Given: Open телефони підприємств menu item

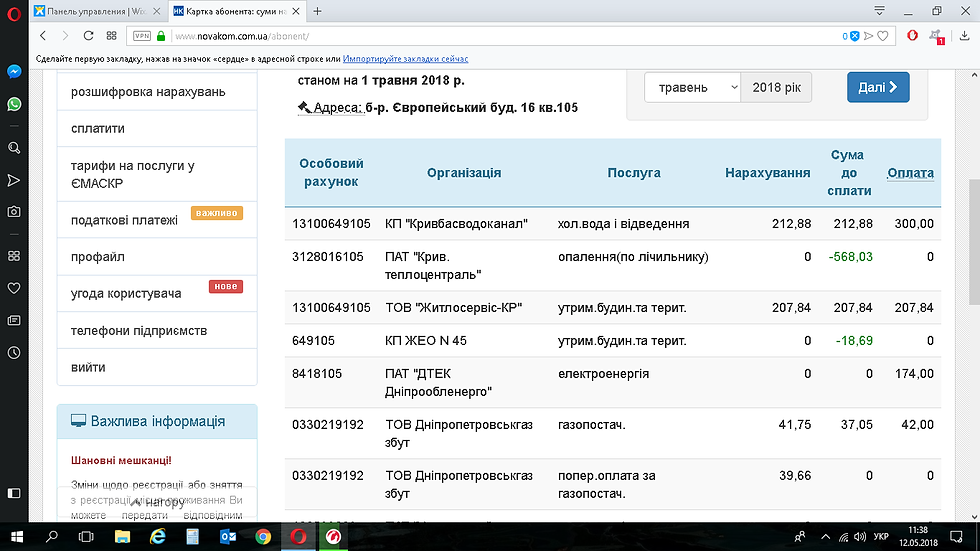Looking at the screenshot, I should (157, 330).
